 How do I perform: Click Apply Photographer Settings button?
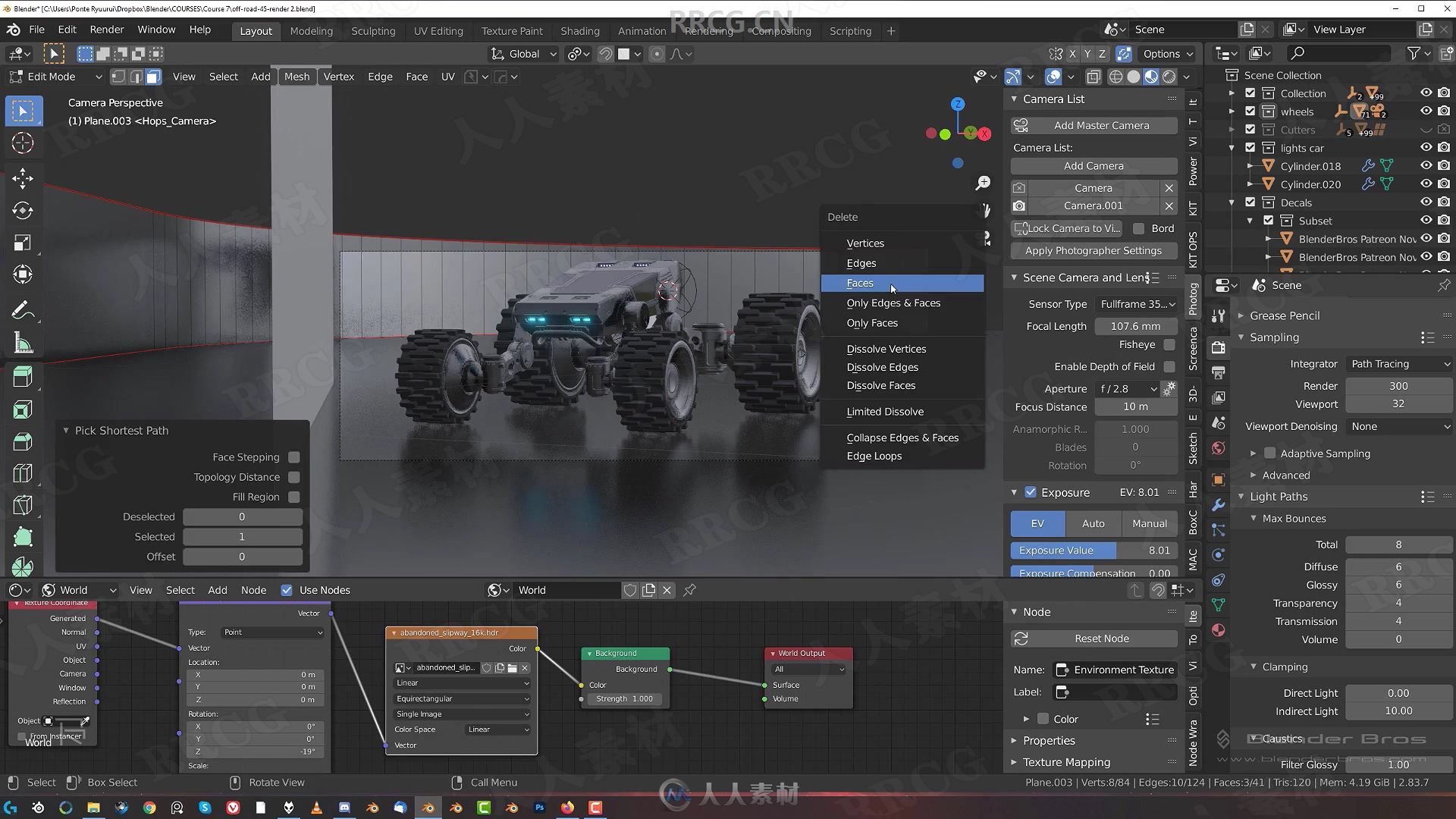point(1094,250)
